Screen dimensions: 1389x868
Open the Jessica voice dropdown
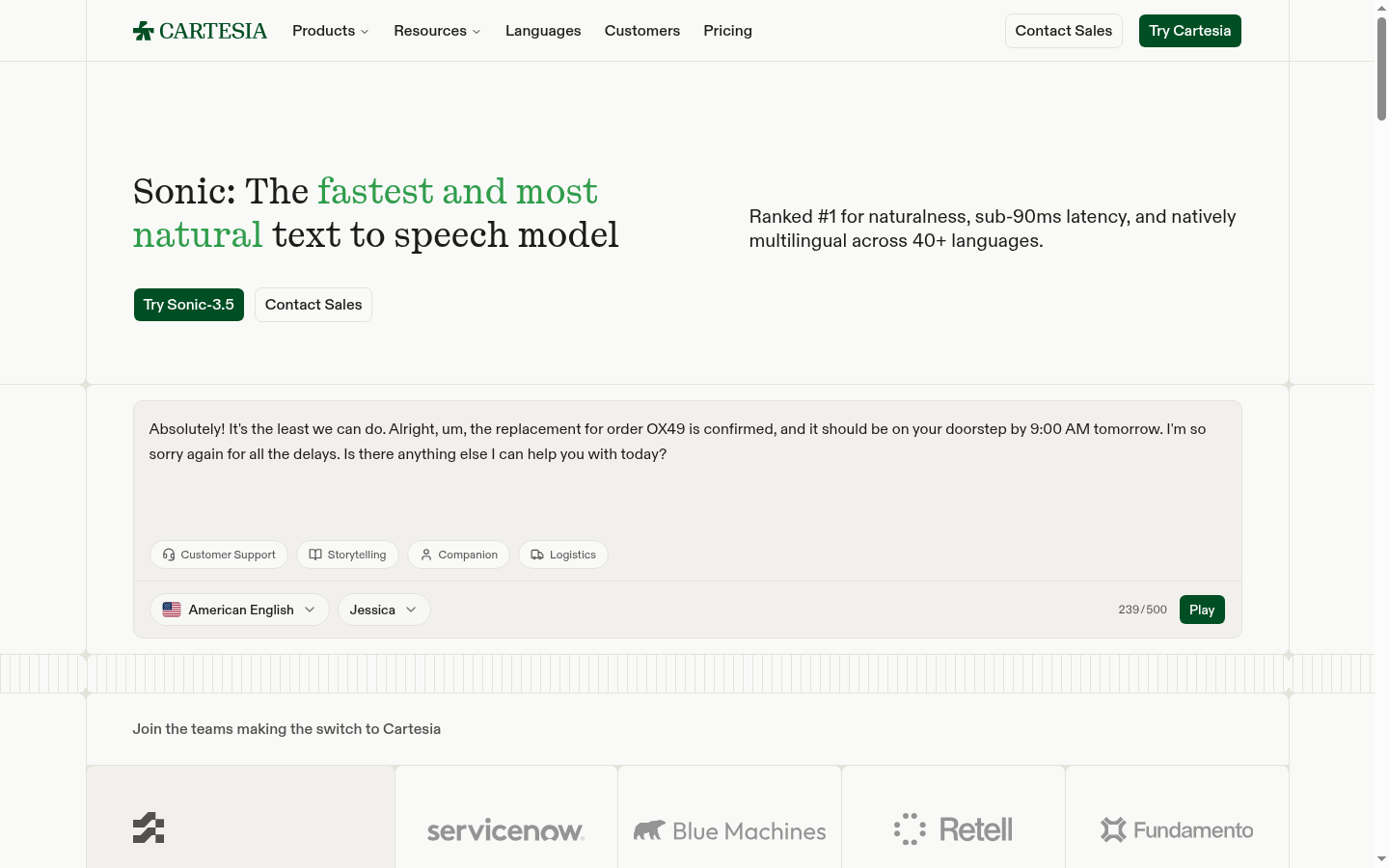[384, 610]
